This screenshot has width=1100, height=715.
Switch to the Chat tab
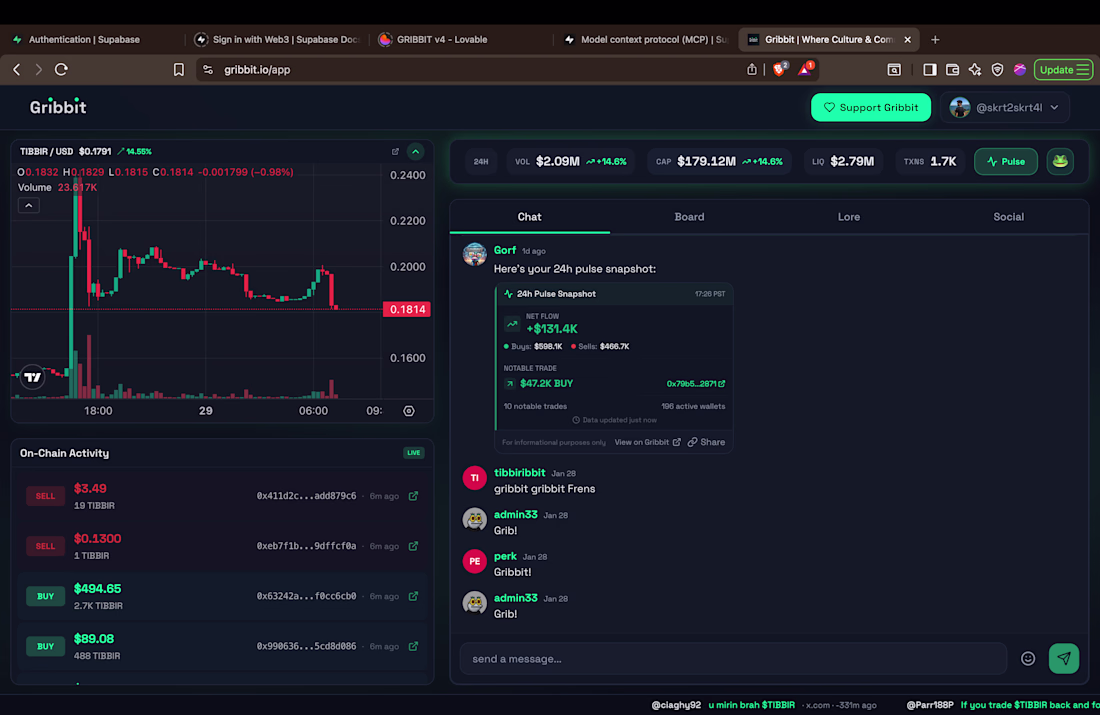point(530,217)
